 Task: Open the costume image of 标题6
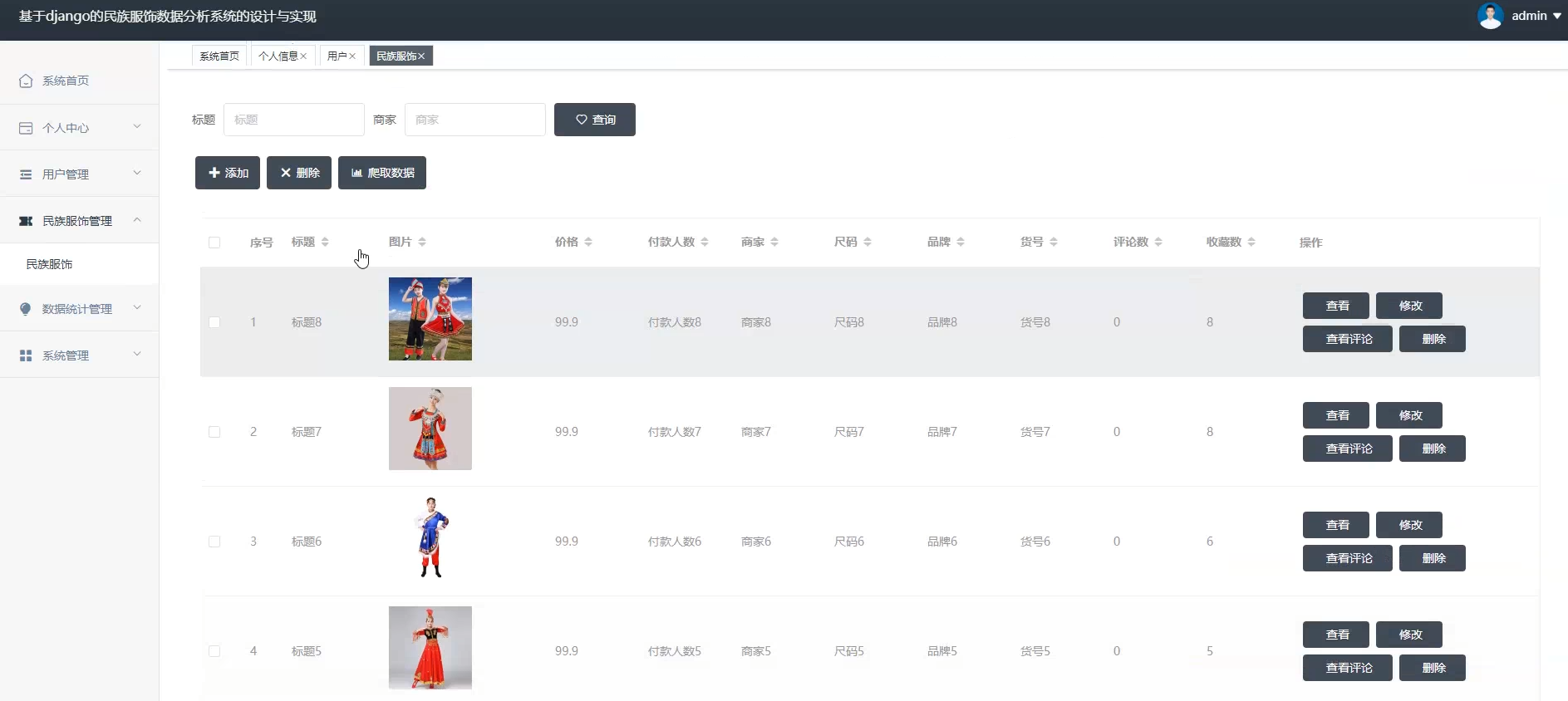(x=430, y=538)
